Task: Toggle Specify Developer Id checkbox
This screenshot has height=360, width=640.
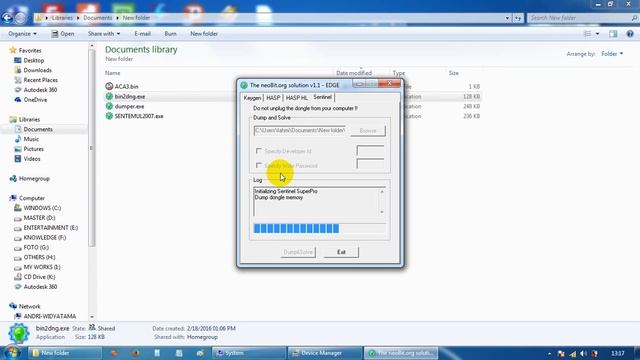Action: 258,151
